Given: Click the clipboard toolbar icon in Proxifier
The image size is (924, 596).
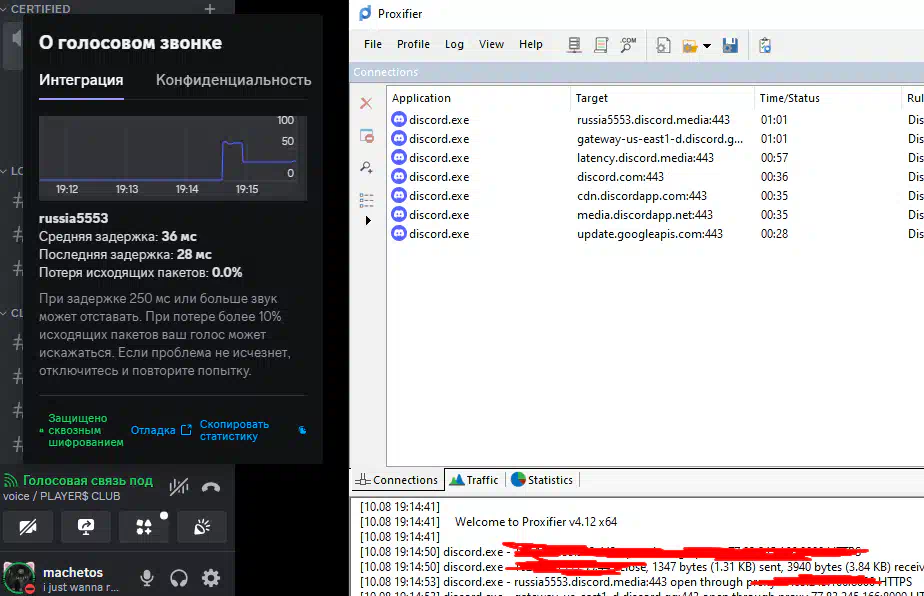Looking at the screenshot, I should [x=765, y=45].
